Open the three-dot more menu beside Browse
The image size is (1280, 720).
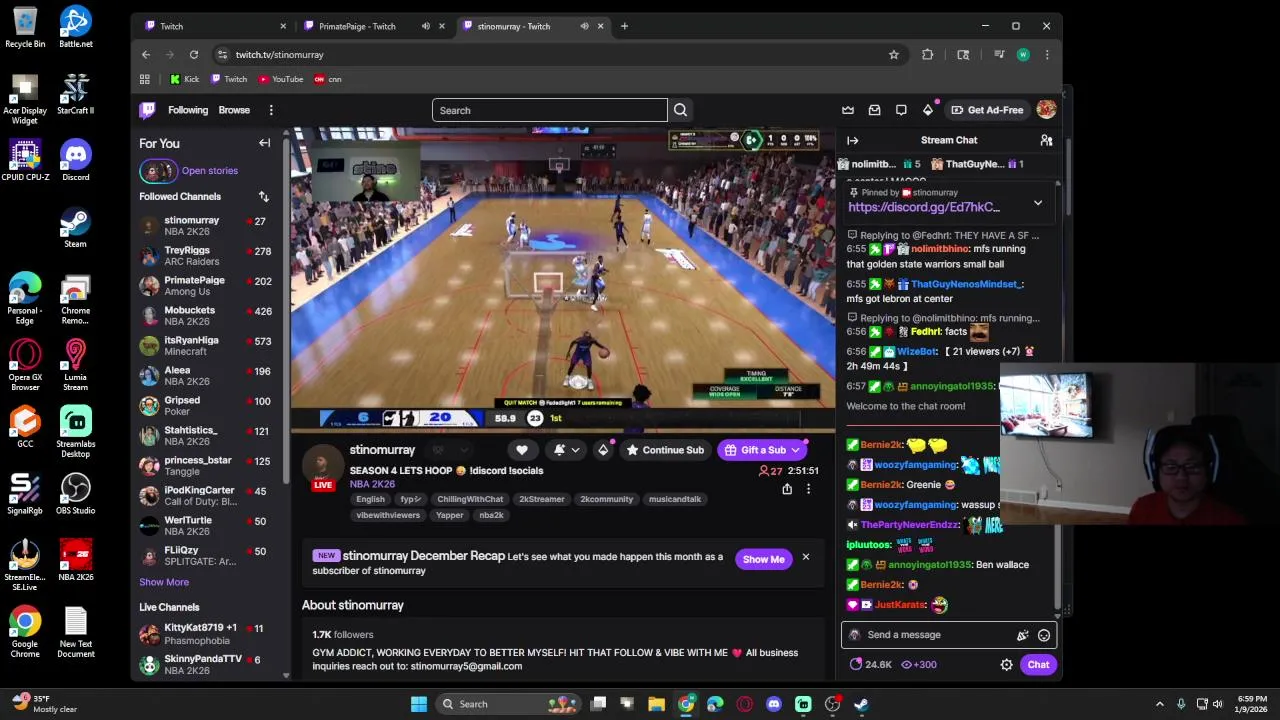point(271,110)
